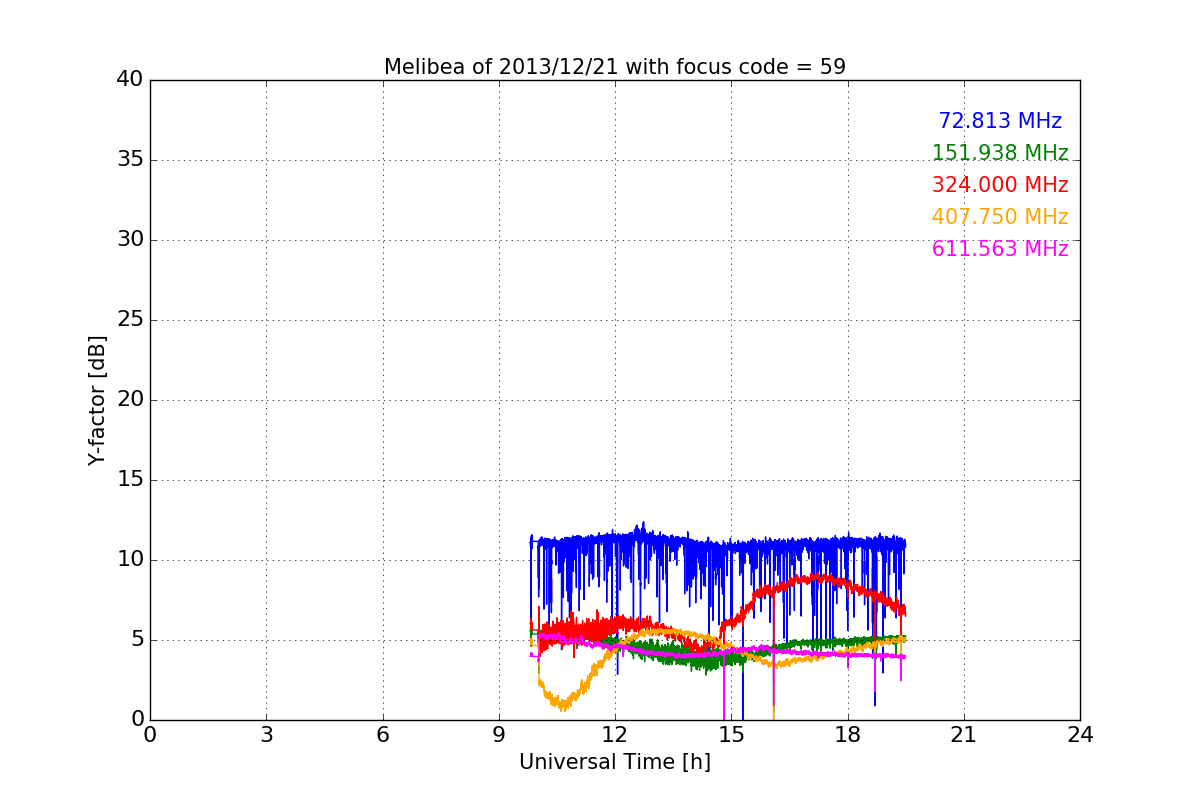Click the y-axis tick label 40
This screenshot has width=1200, height=800.
(130, 80)
